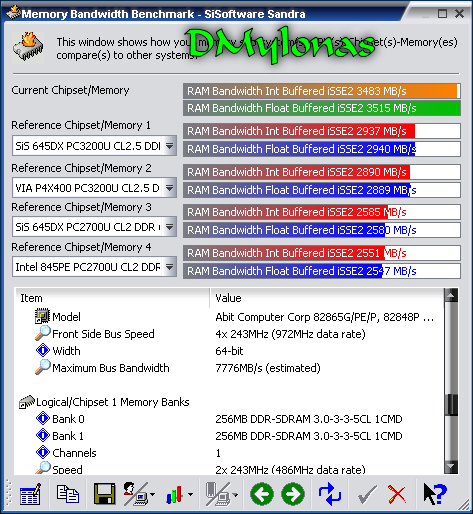Viewport: 473px width, 514px height.
Task: Activate the What's This help cursor icon
Action: (x=435, y=494)
